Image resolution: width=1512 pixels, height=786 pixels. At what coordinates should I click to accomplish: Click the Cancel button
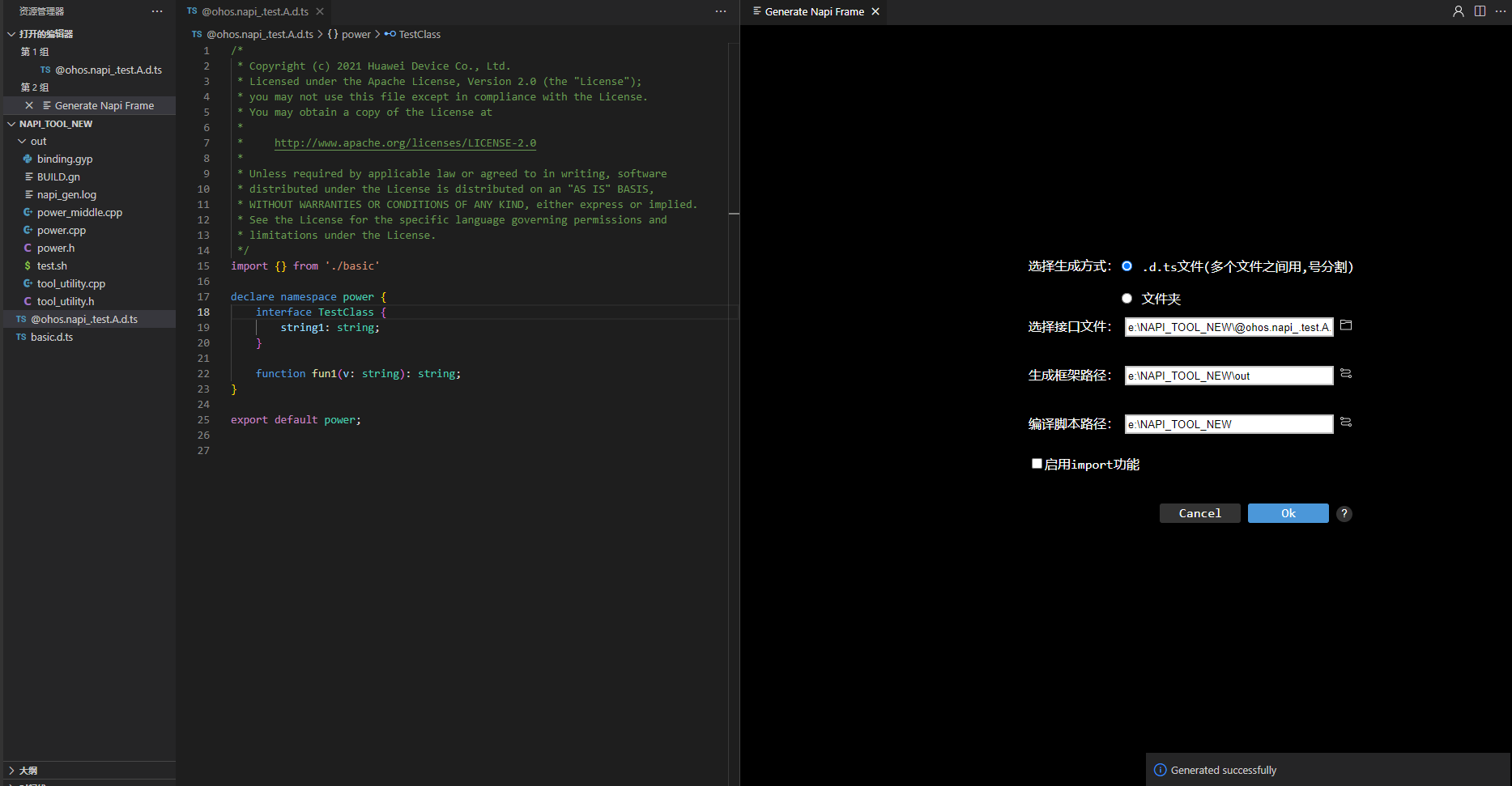(x=1199, y=513)
